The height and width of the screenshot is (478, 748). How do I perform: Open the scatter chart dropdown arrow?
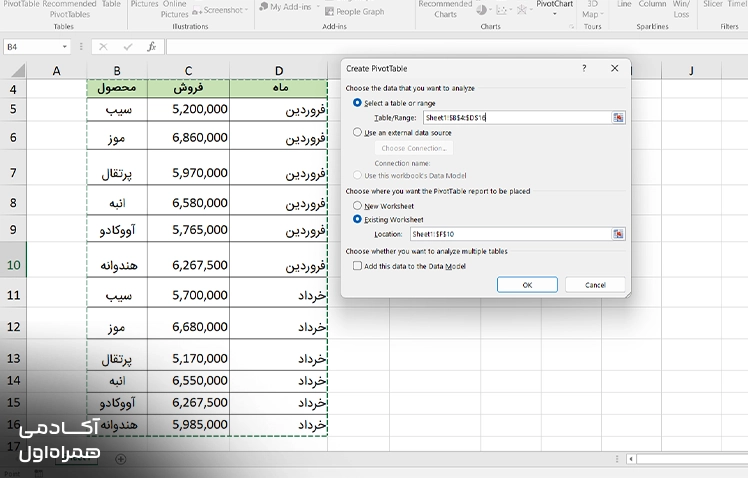510,10
